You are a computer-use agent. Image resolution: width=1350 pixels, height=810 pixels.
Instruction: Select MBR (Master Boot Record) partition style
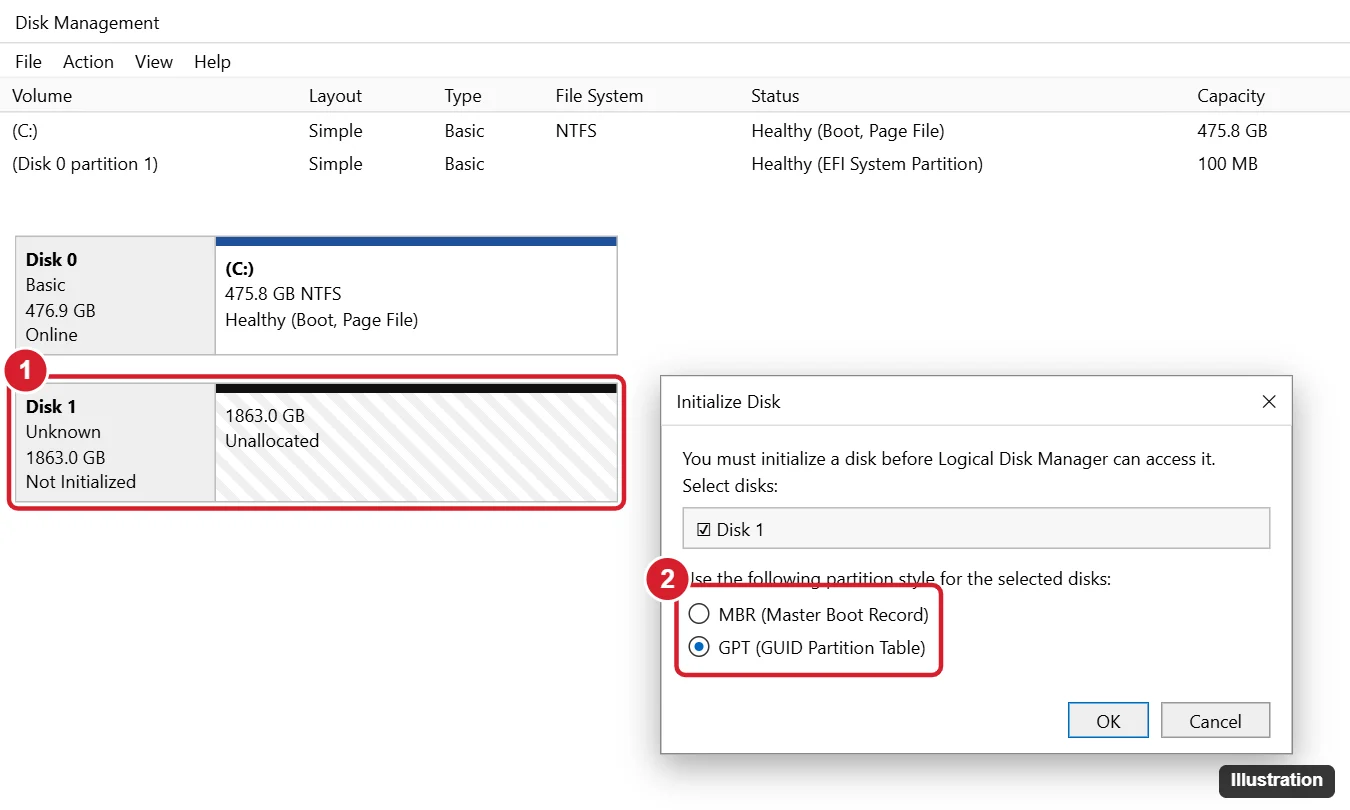699,614
